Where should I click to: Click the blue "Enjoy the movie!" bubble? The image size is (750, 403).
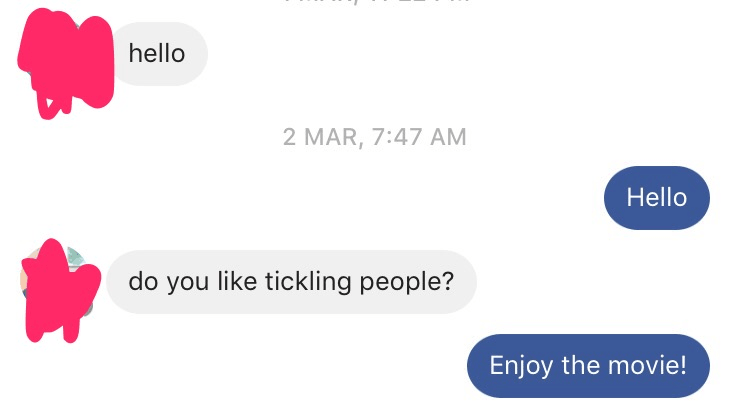coord(588,365)
